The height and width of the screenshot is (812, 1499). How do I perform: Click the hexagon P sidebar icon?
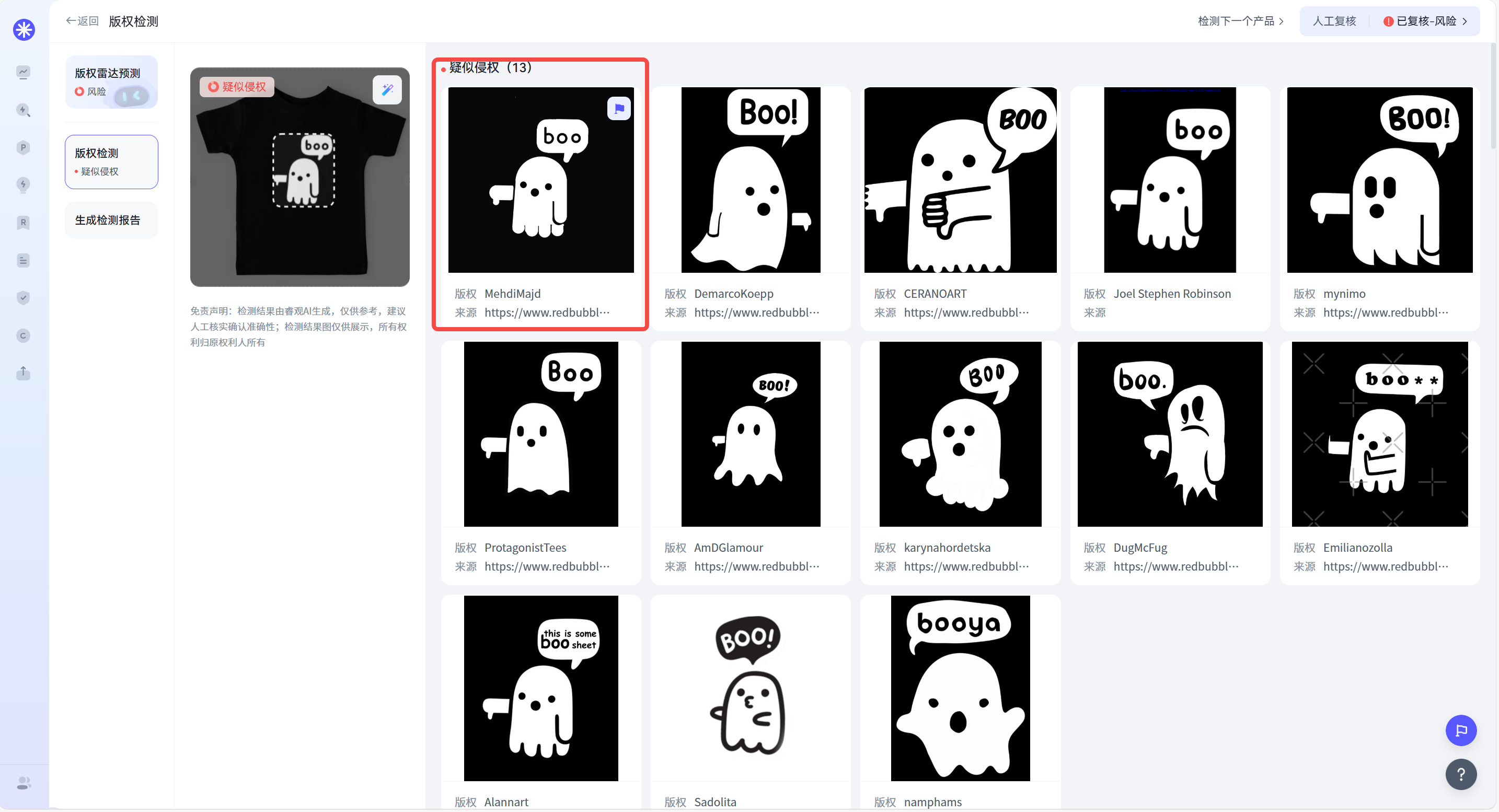(24, 147)
